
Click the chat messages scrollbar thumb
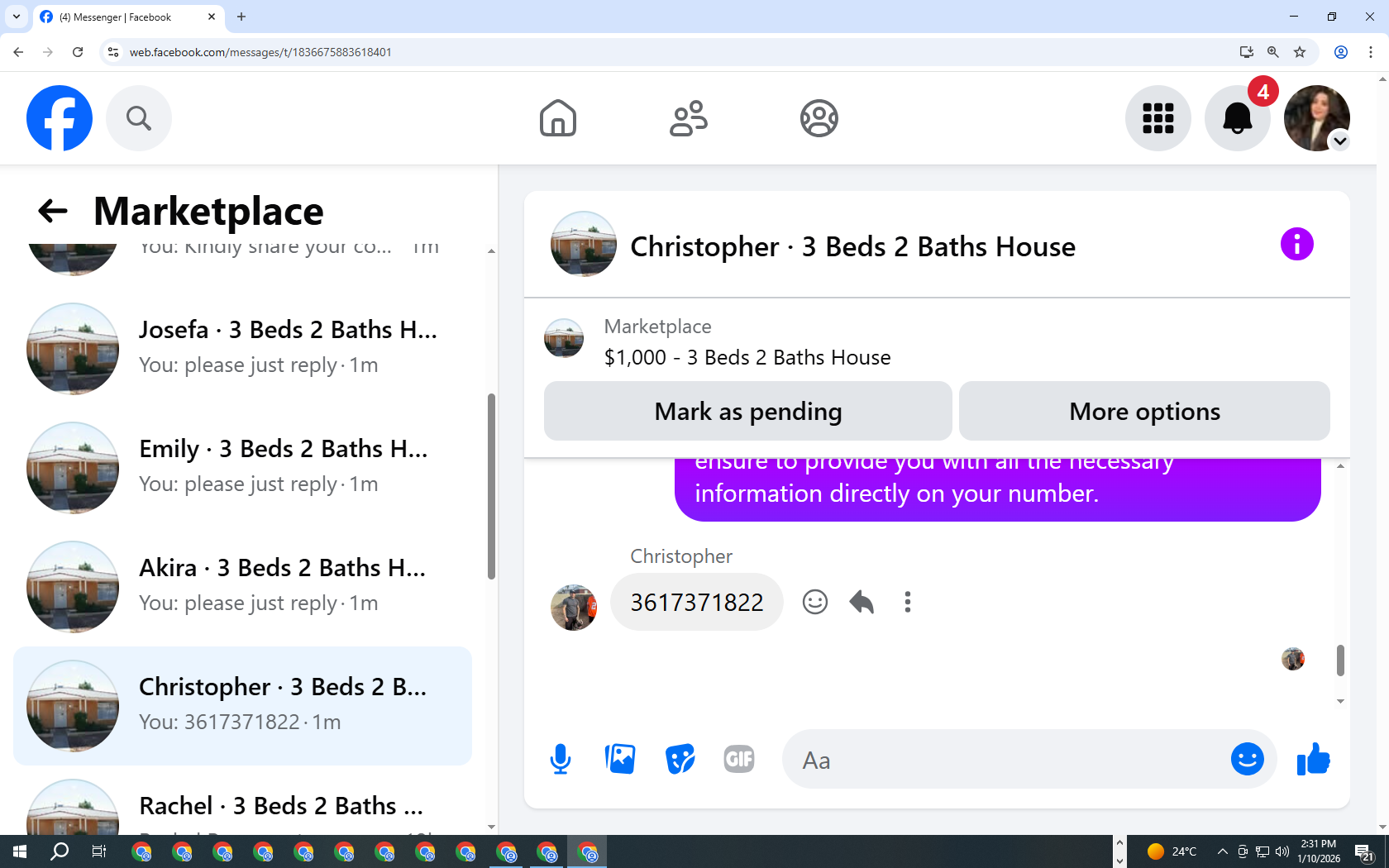click(1340, 661)
